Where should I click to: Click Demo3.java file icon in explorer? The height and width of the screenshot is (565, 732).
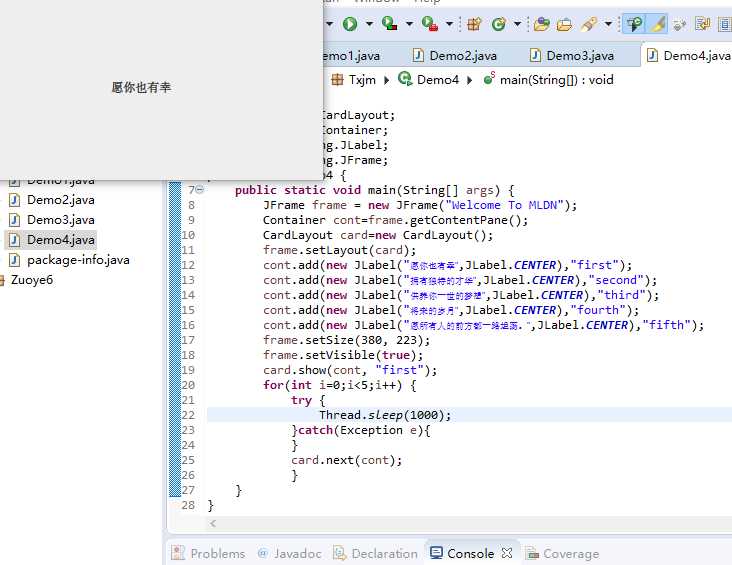15,220
